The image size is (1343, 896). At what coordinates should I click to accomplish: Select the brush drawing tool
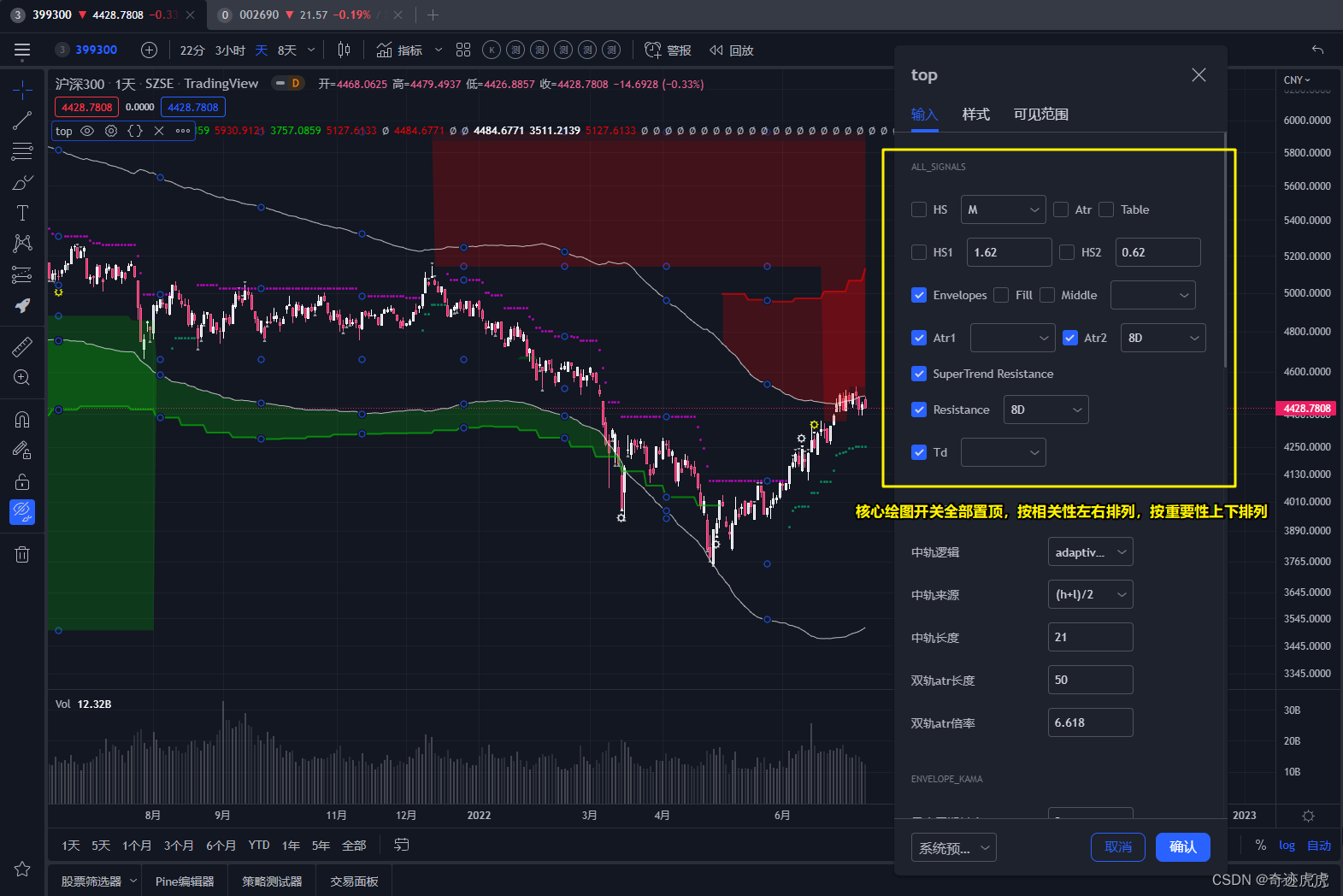(22, 183)
